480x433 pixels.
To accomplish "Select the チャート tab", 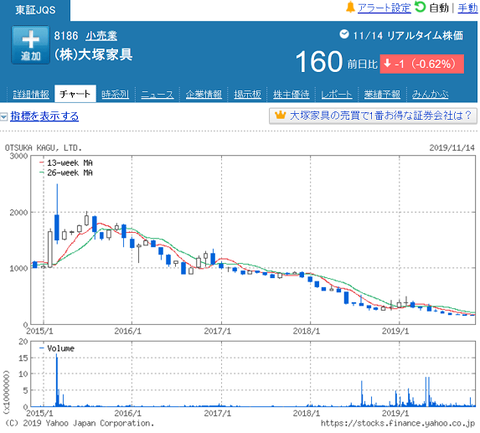I will coord(75,94).
